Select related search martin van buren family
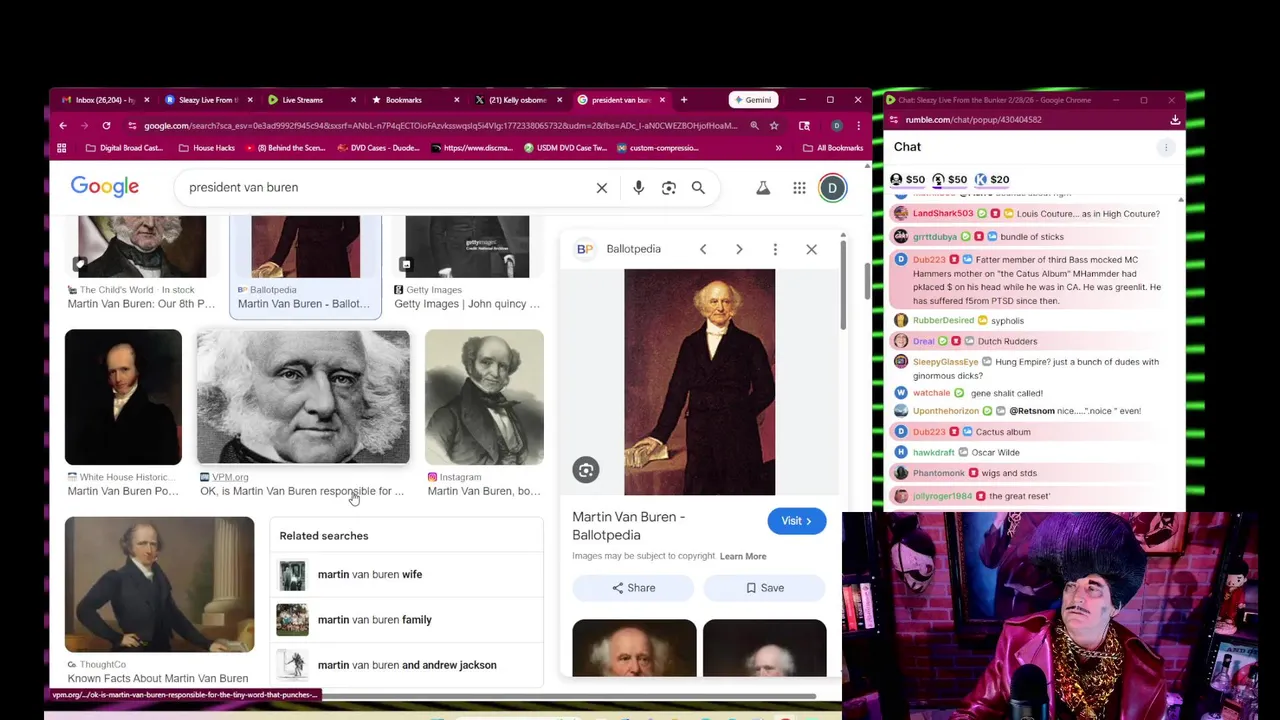This screenshot has height=720, width=1280. coord(406,620)
